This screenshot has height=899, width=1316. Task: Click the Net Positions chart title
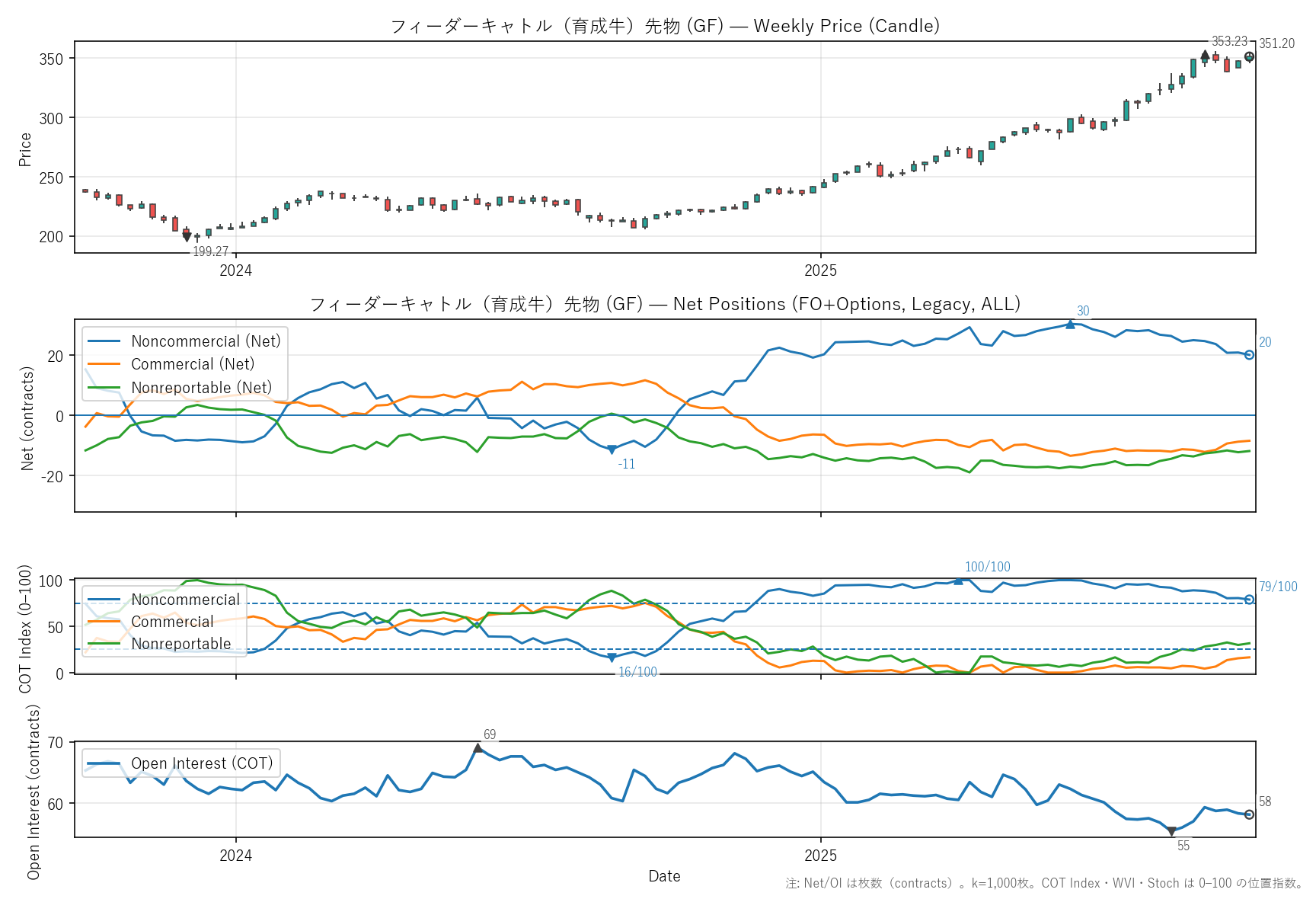click(x=665, y=304)
